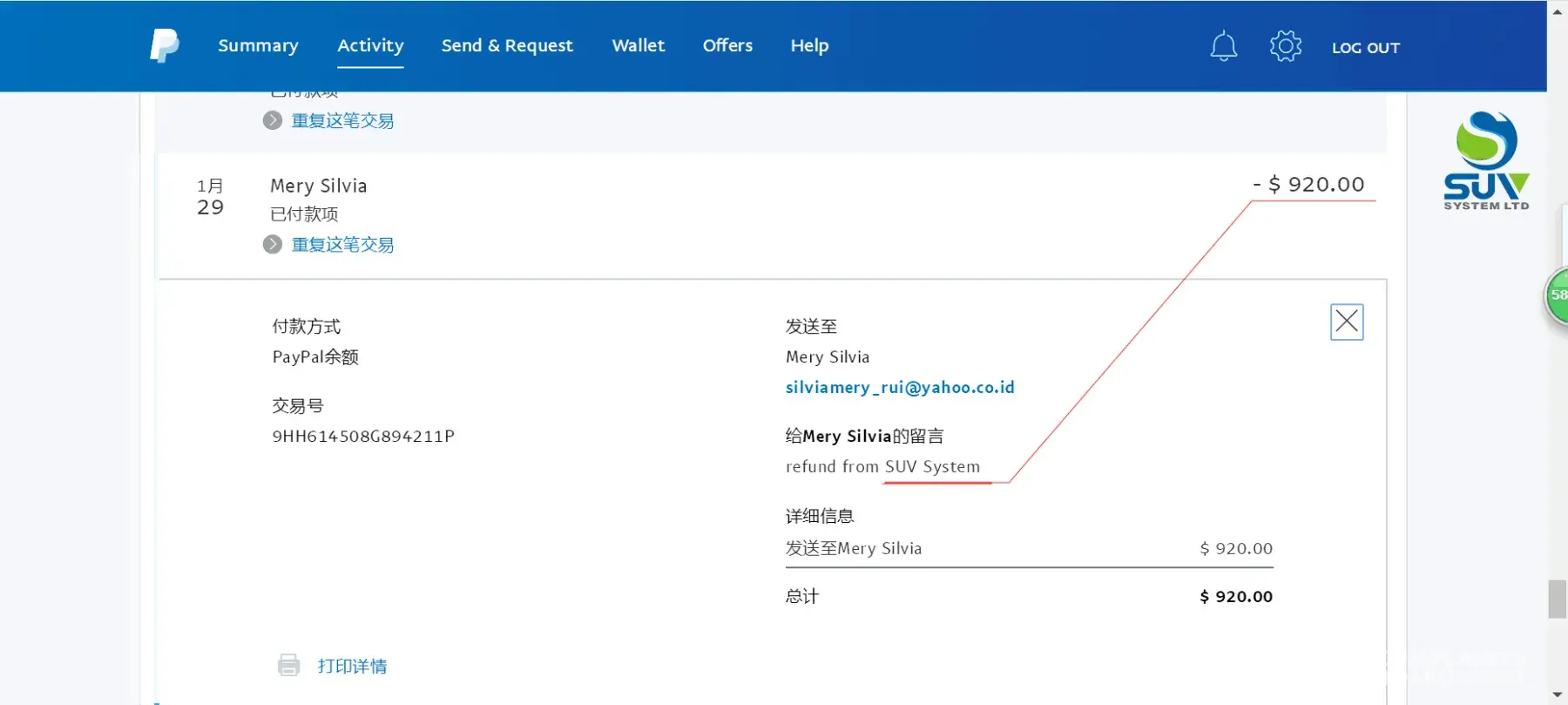Click the scrollbar down arrow
The image size is (1568, 705).
pyautogui.click(x=1557, y=695)
